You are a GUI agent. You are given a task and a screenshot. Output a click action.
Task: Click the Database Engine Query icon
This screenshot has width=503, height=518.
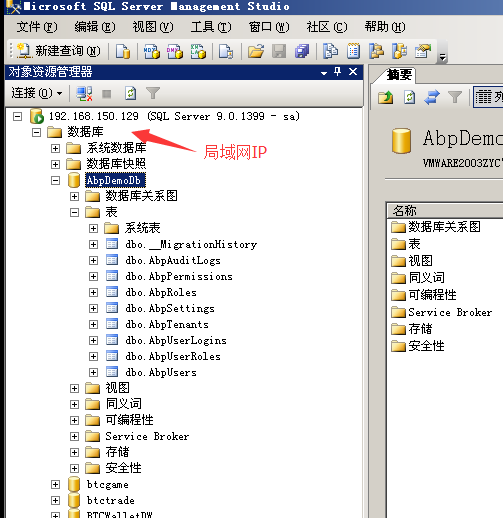tap(123, 51)
